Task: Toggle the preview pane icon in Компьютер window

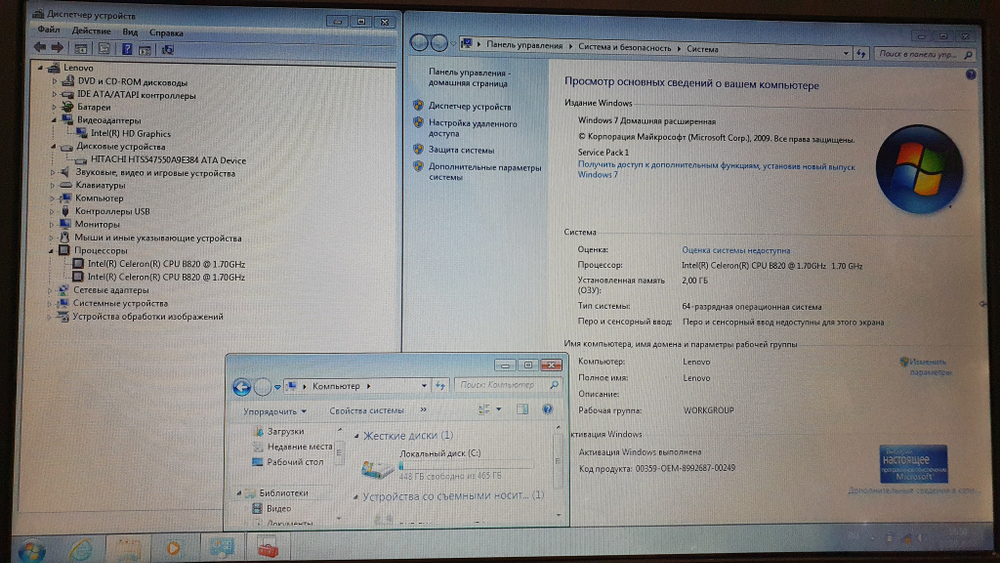Action: click(x=523, y=409)
